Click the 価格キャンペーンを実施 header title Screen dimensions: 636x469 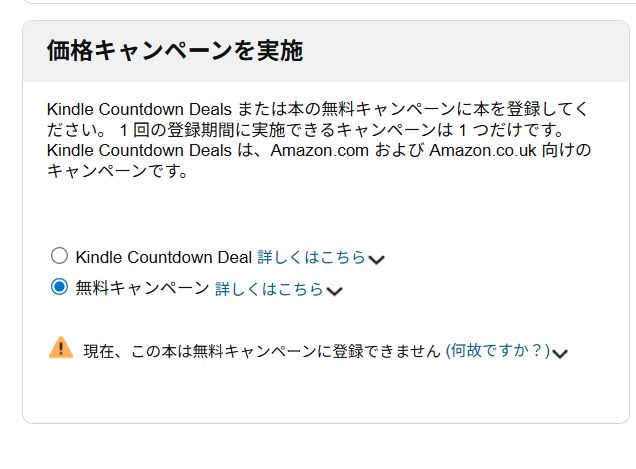pos(174,52)
